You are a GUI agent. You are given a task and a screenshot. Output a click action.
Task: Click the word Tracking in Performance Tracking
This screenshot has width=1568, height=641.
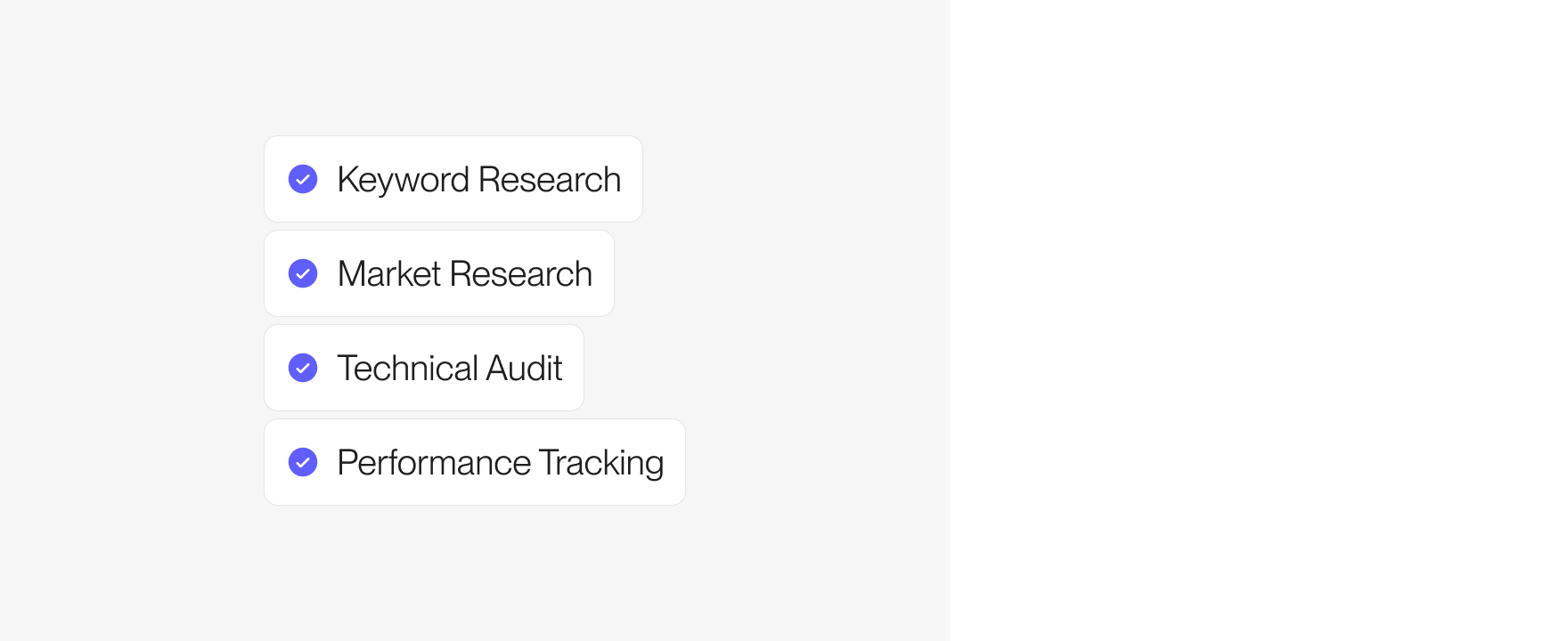(601, 464)
